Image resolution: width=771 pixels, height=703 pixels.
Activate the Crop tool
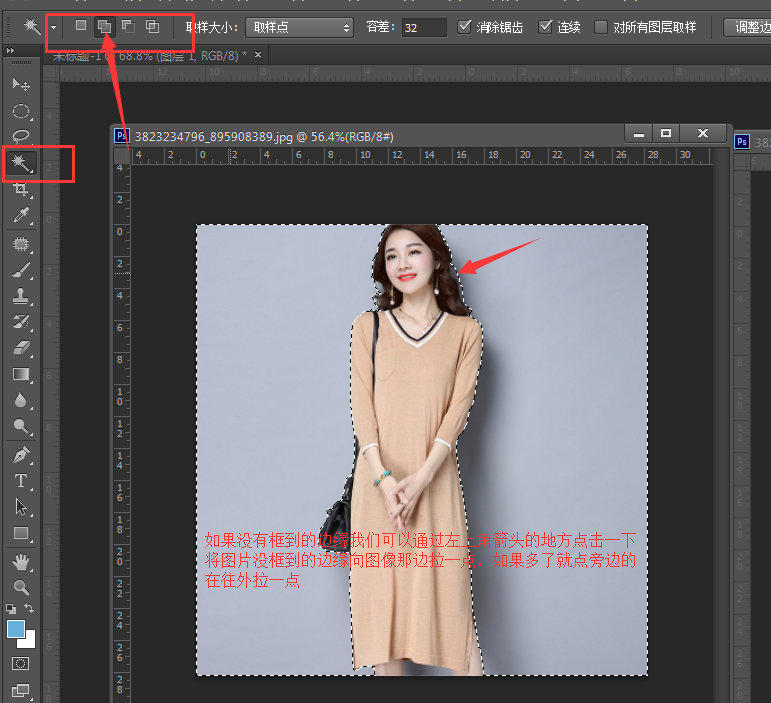(x=20, y=189)
